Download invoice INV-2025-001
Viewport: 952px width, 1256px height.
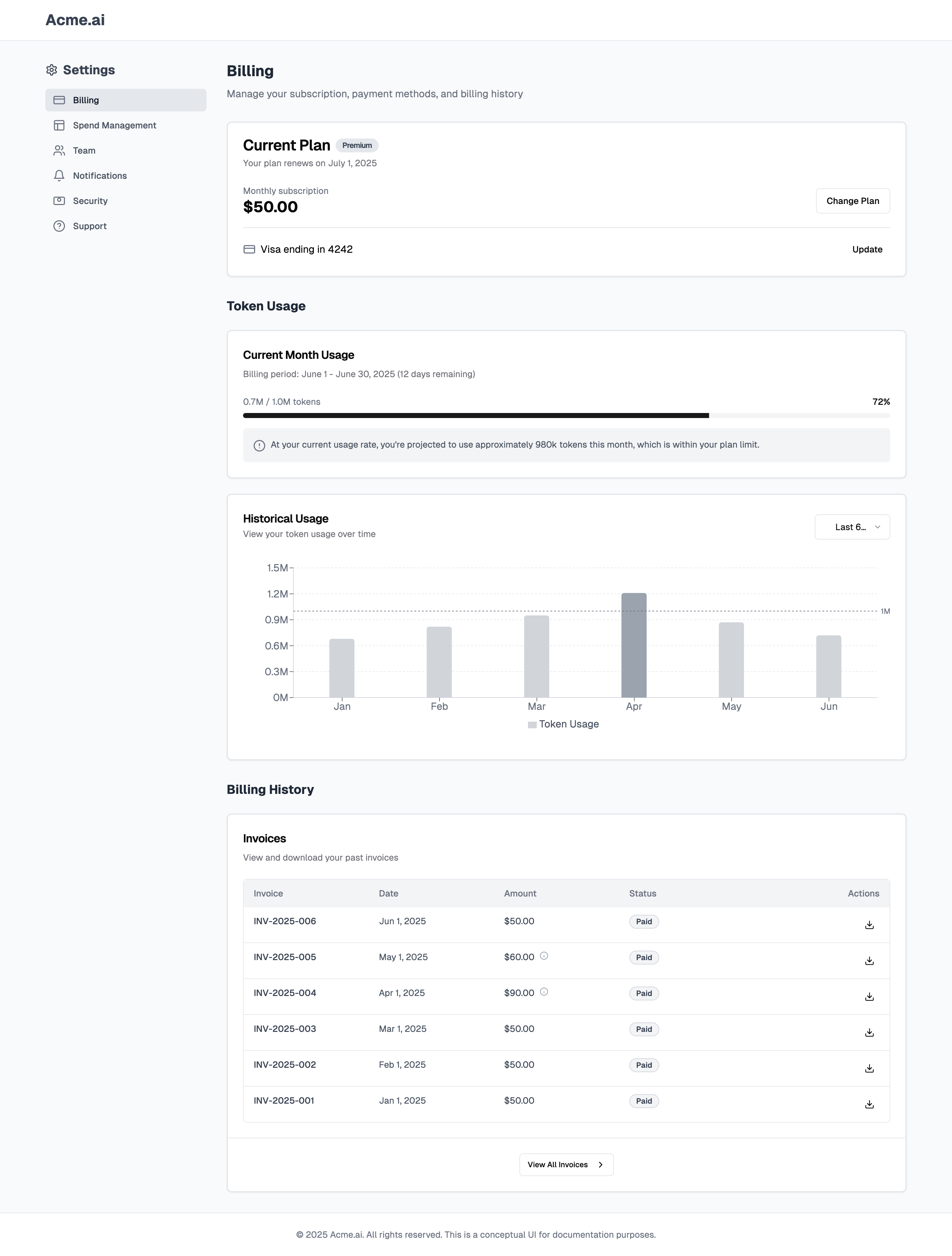click(x=869, y=1104)
